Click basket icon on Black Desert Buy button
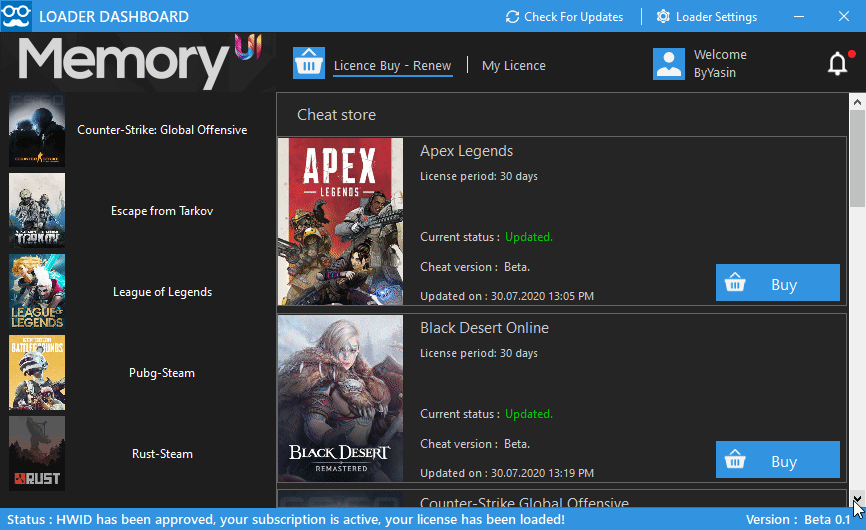This screenshot has width=866, height=530. (735, 459)
